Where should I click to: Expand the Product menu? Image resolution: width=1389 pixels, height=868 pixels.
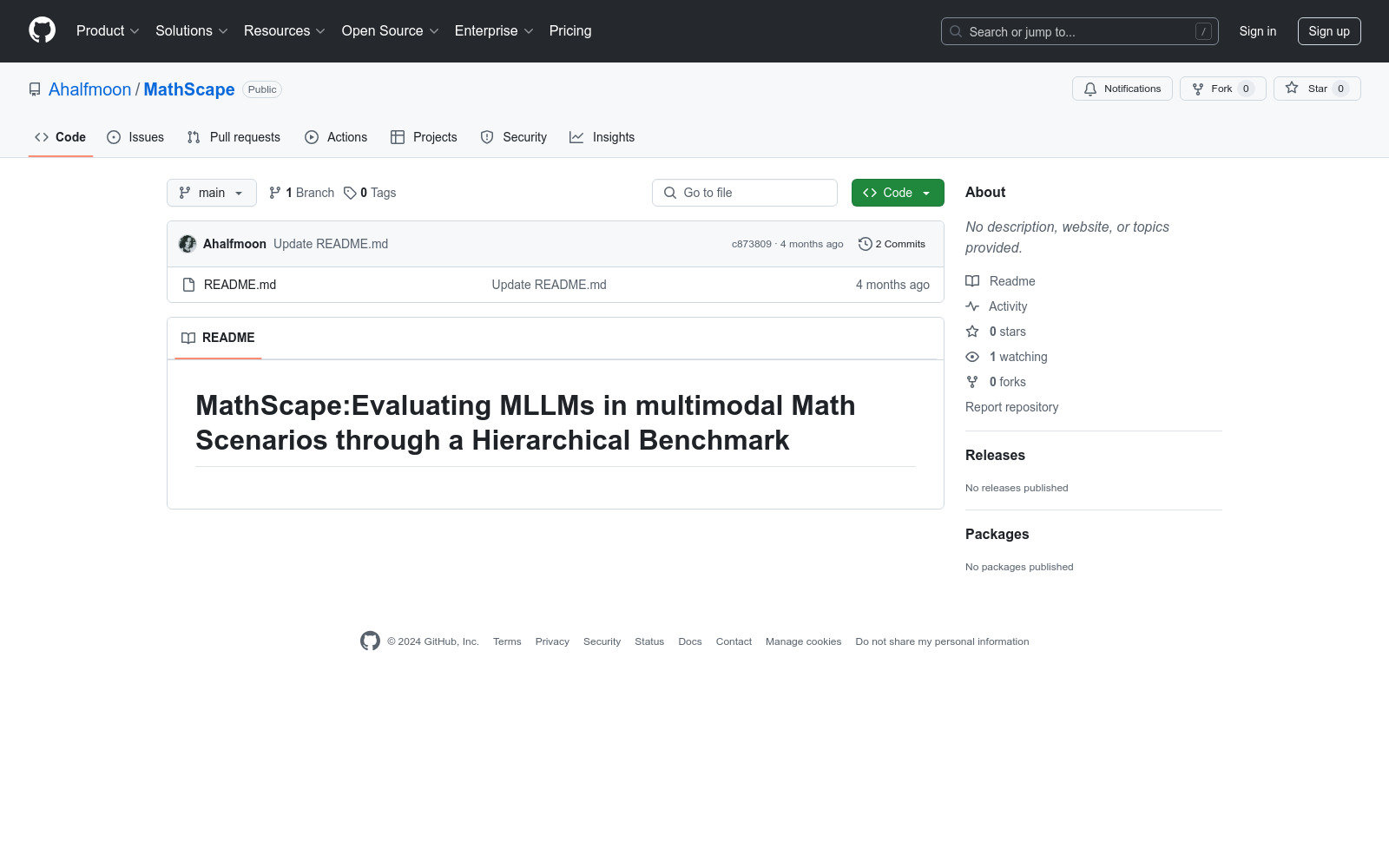point(108,31)
